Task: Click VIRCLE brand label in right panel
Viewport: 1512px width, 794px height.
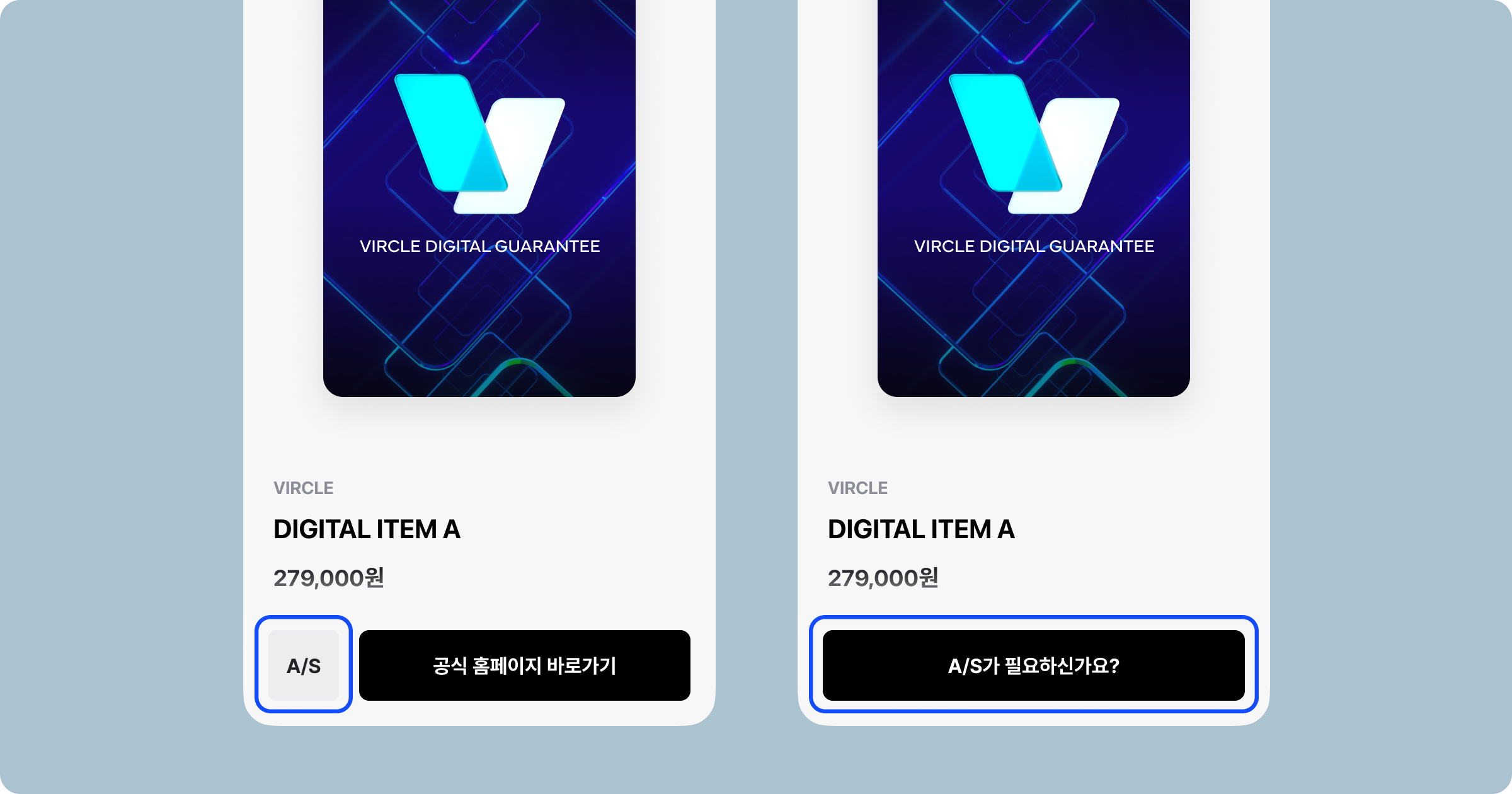Action: pyautogui.click(x=858, y=488)
